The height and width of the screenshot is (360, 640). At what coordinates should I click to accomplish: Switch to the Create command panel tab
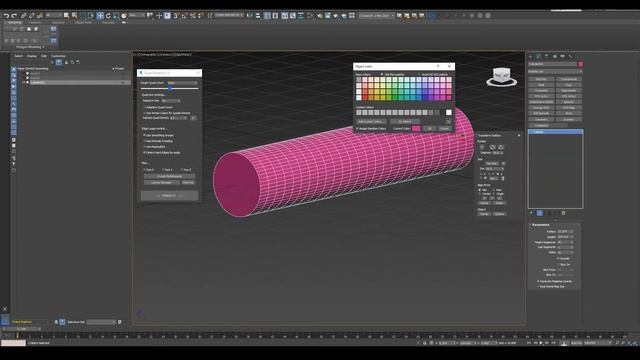pyautogui.click(x=530, y=56)
